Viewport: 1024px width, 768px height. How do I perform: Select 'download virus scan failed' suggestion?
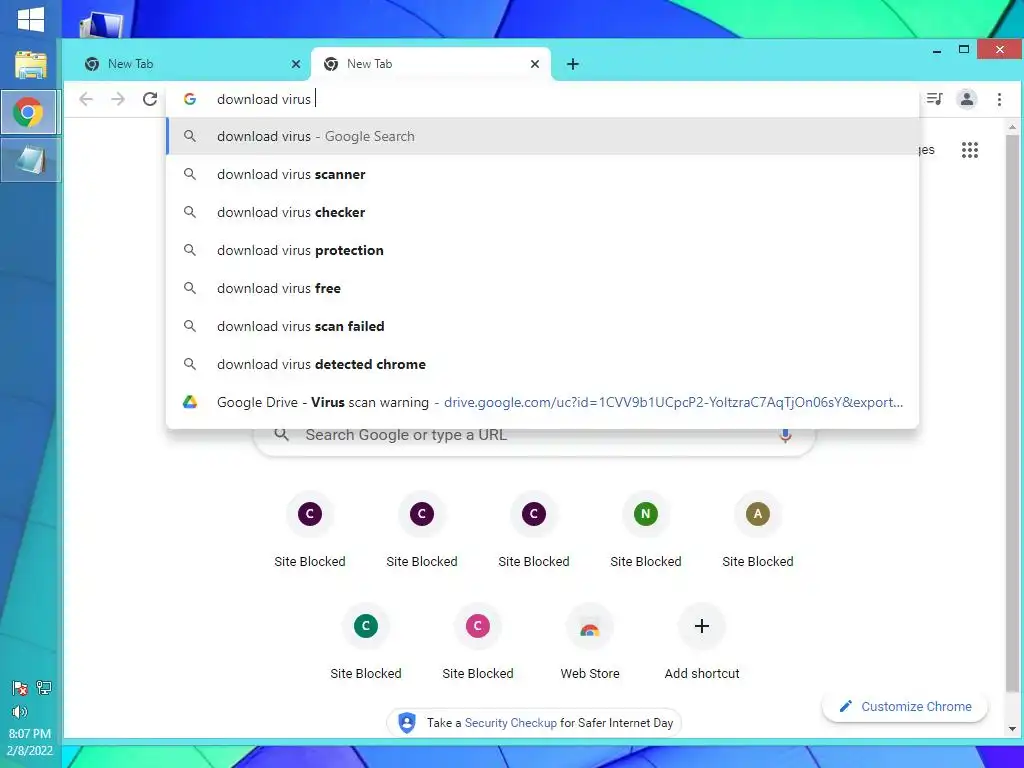[x=542, y=326]
